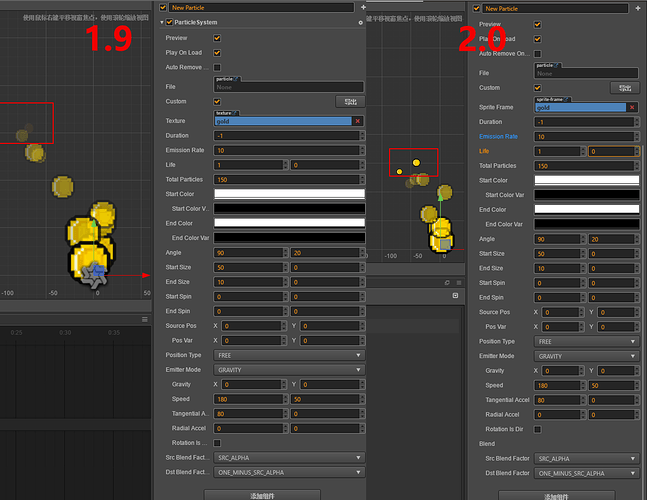Screen dimensions: 647x500
Task: Click the Source Pos Y field in 2.0 panel
Action: click(616, 312)
